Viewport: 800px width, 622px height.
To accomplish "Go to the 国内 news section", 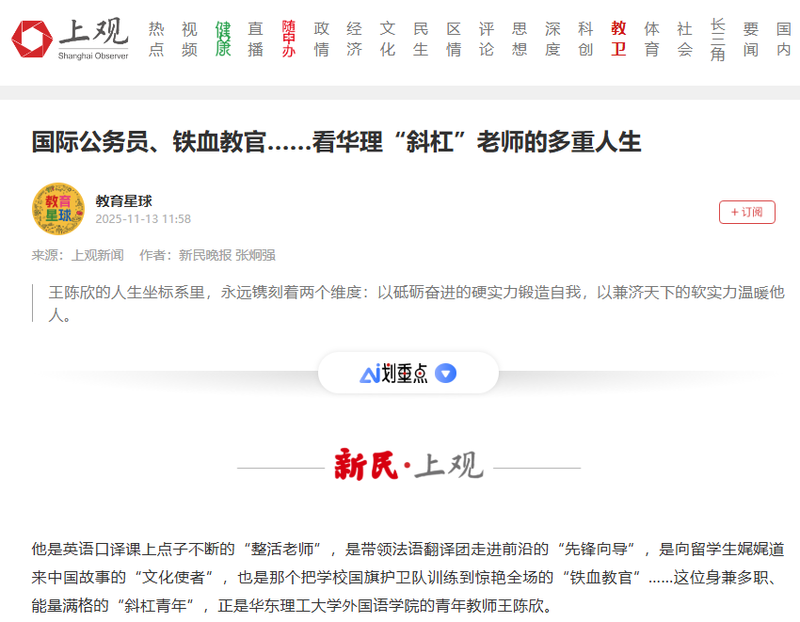I will point(783,39).
